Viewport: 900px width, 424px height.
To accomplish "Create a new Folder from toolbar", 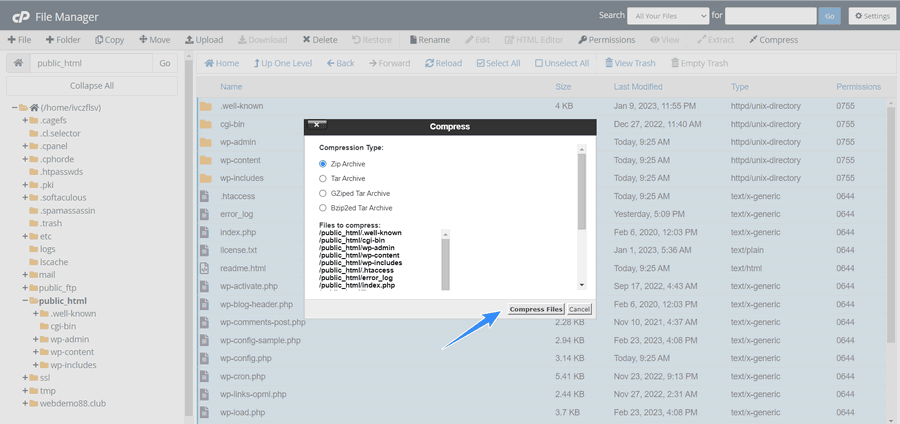I will (x=63, y=40).
